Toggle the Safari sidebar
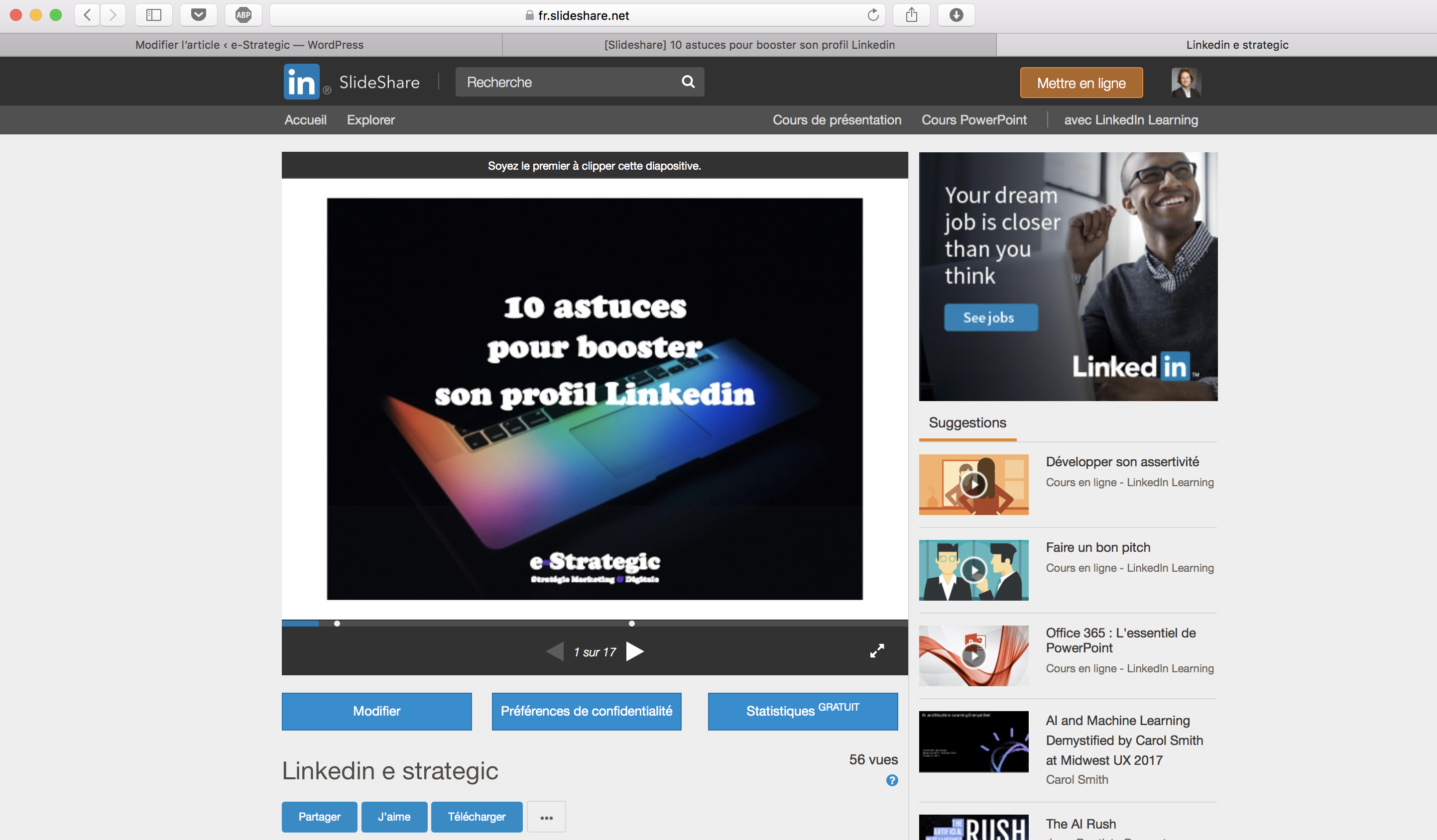Screen dimensions: 1437x840 (x=153, y=15)
